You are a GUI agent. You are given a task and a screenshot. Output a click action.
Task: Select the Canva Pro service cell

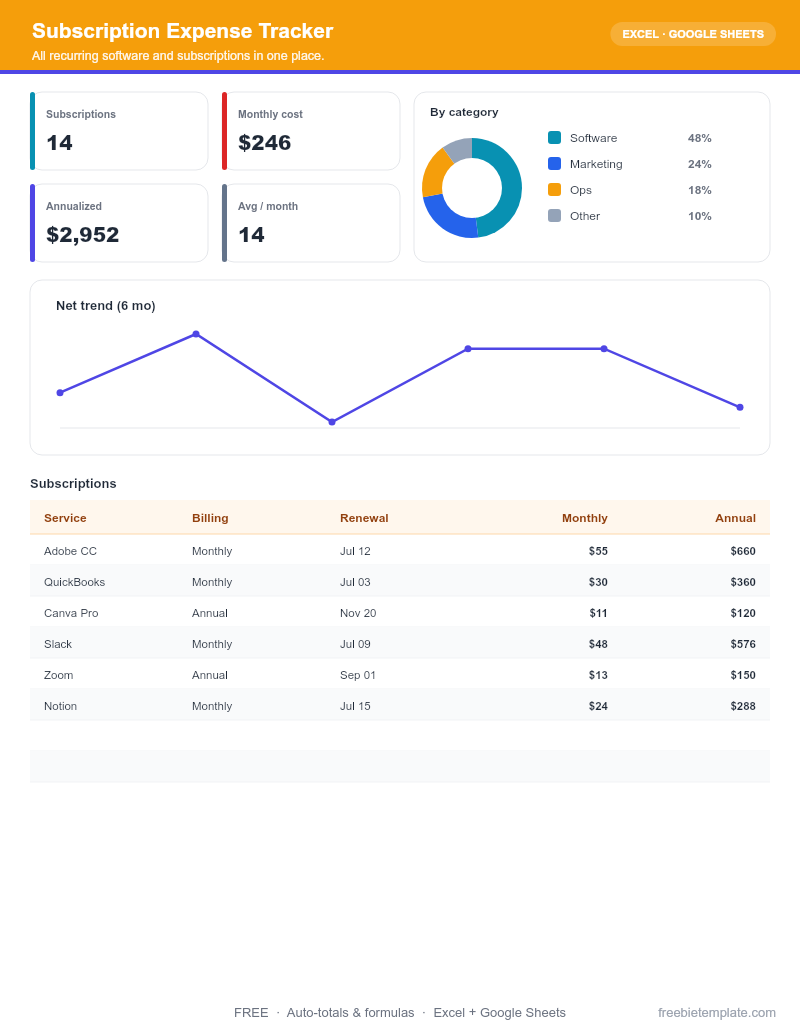[71, 613]
